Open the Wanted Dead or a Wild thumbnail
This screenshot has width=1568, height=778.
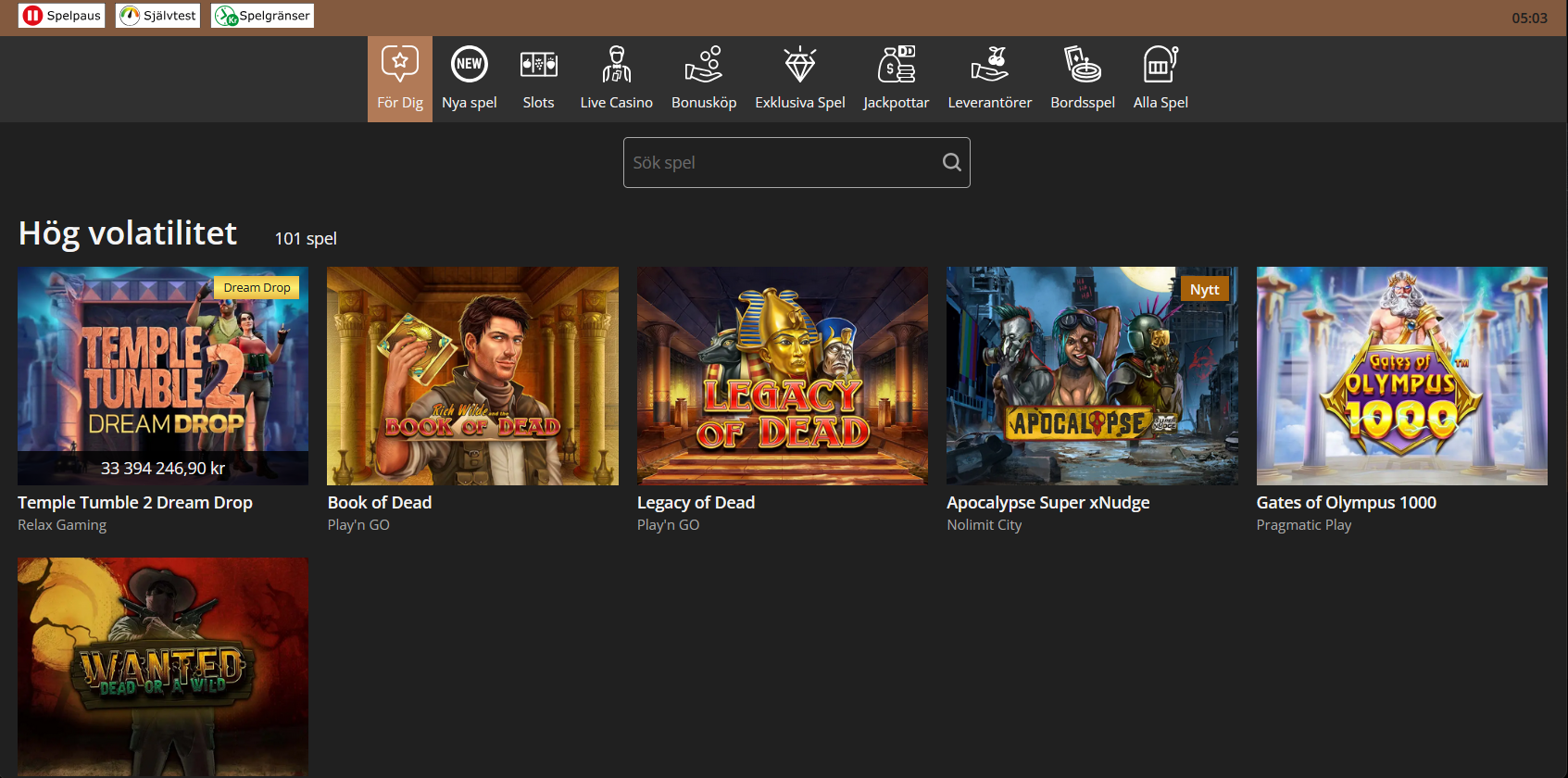(163, 667)
